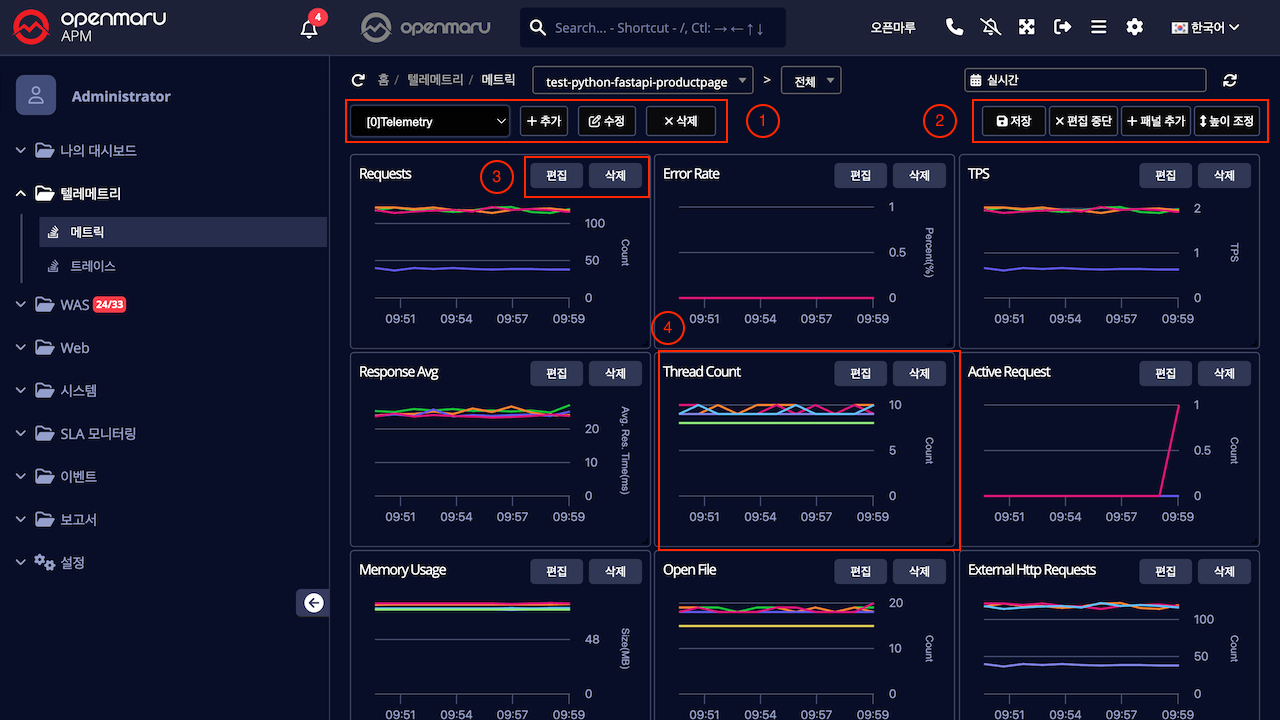Viewport: 1280px width, 720px height.
Task: Open the 한국어 language dropdown
Action: 1205,28
